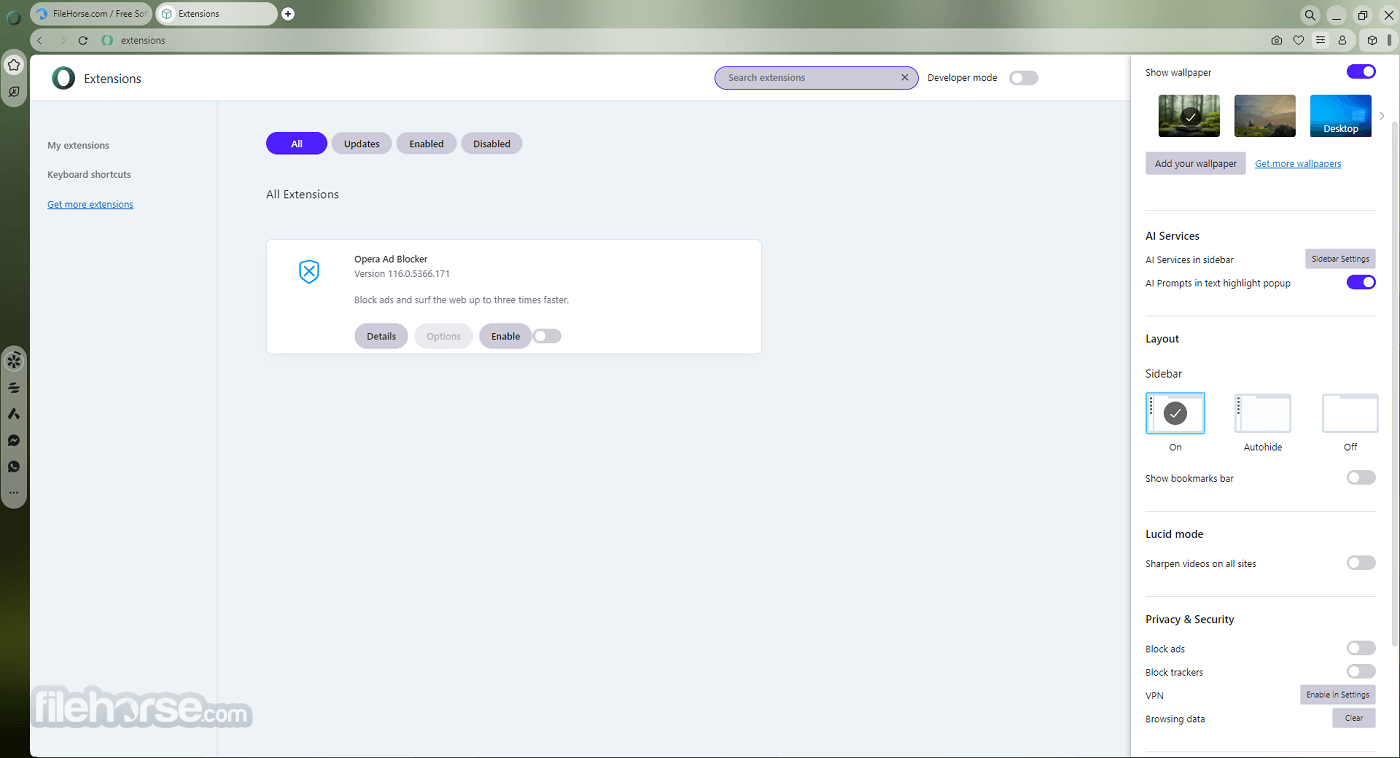1400x758 pixels.
Task: Clear browsing data with Clear button
Action: [1354, 718]
